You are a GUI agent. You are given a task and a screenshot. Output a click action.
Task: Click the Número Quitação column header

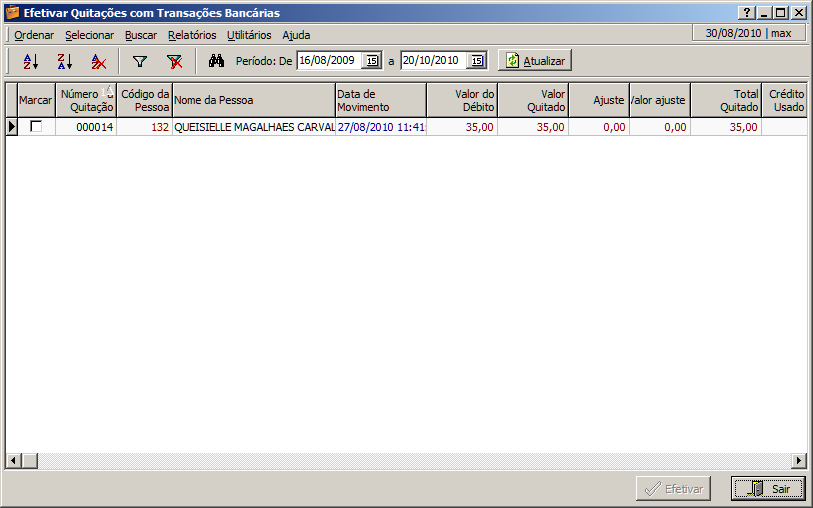(x=86, y=100)
